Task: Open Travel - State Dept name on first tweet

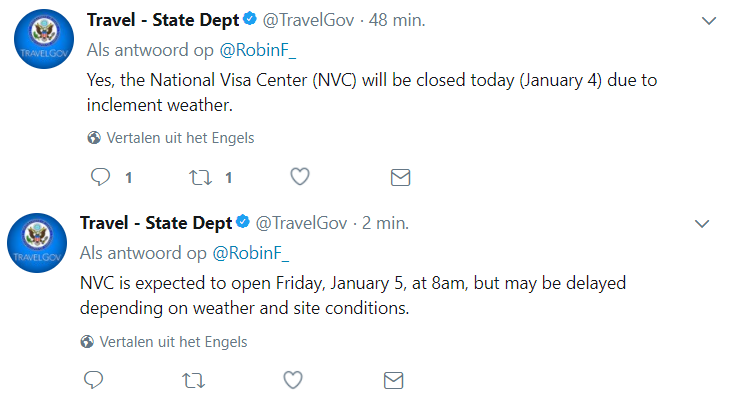Action: (163, 20)
